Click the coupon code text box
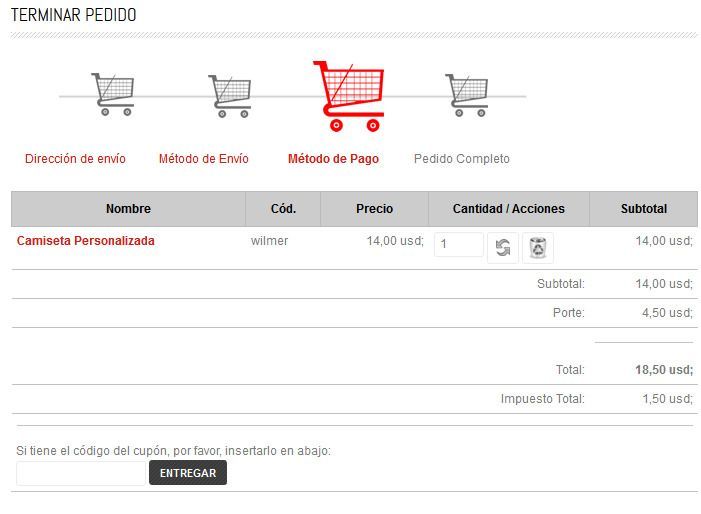 81,473
